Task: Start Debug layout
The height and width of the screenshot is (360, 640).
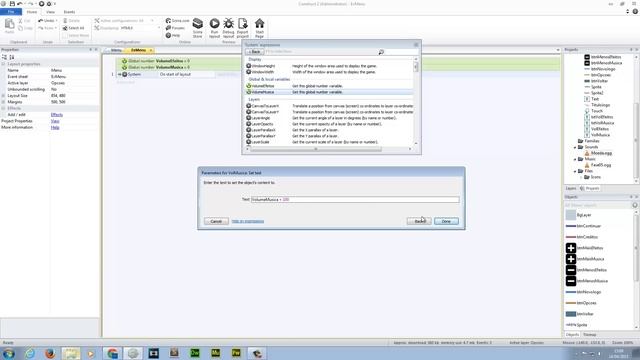Action: pyautogui.click(x=228, y=28)
